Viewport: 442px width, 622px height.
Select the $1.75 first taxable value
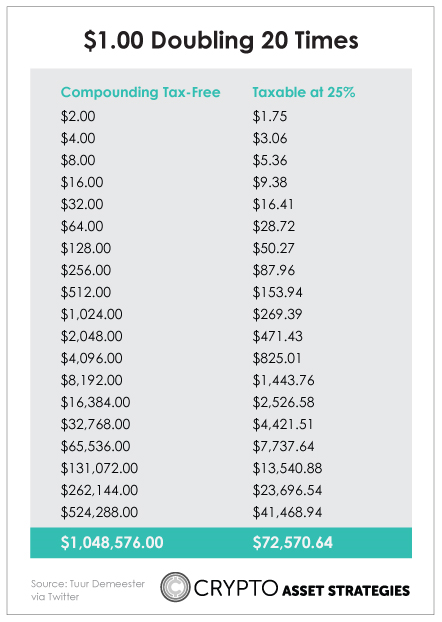270,116
